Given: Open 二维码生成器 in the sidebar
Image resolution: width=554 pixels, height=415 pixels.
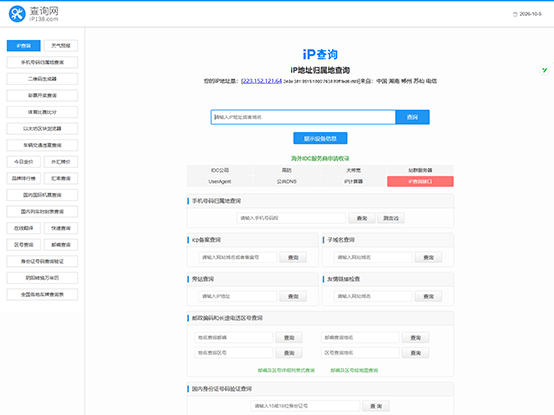Looking at the screenshot, I should point(42,79).
